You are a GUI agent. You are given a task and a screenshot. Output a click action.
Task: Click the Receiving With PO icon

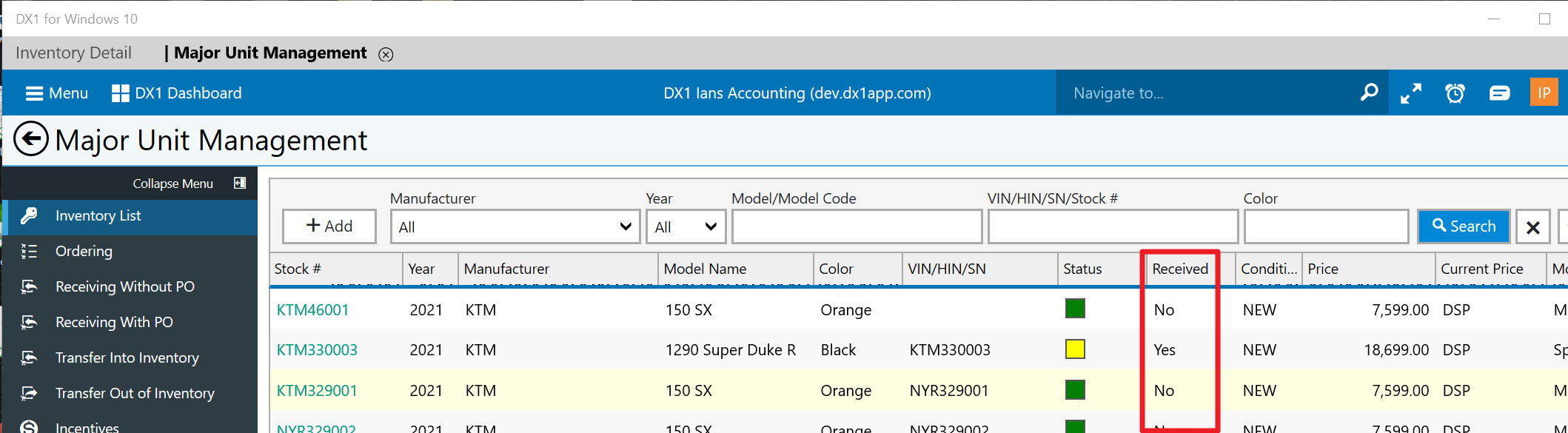[29, 322]
